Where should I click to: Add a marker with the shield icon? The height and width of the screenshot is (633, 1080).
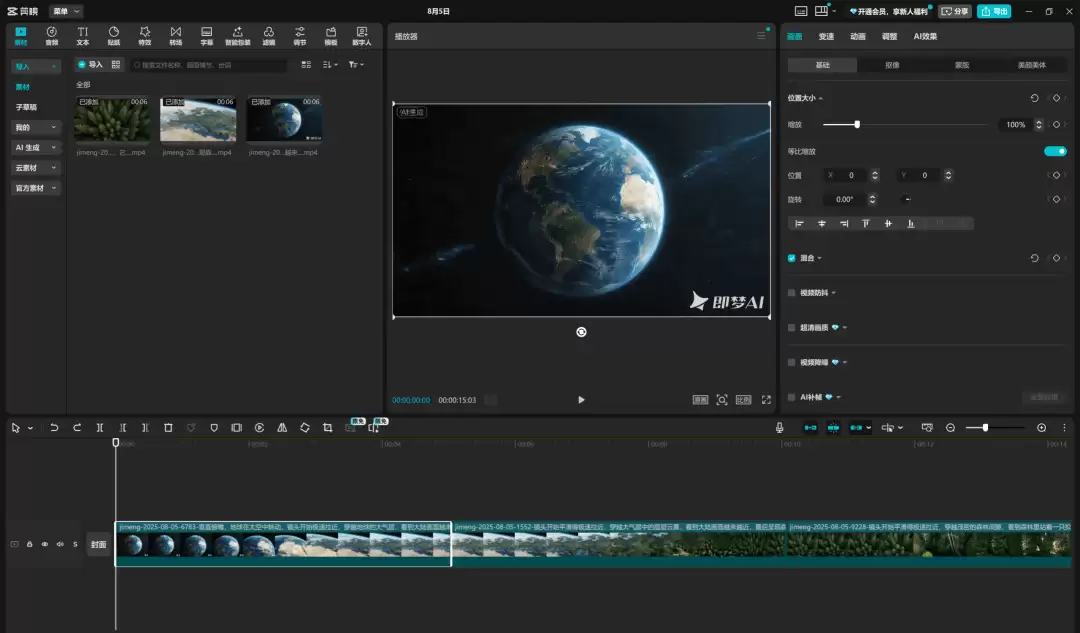tap(214, 428)
